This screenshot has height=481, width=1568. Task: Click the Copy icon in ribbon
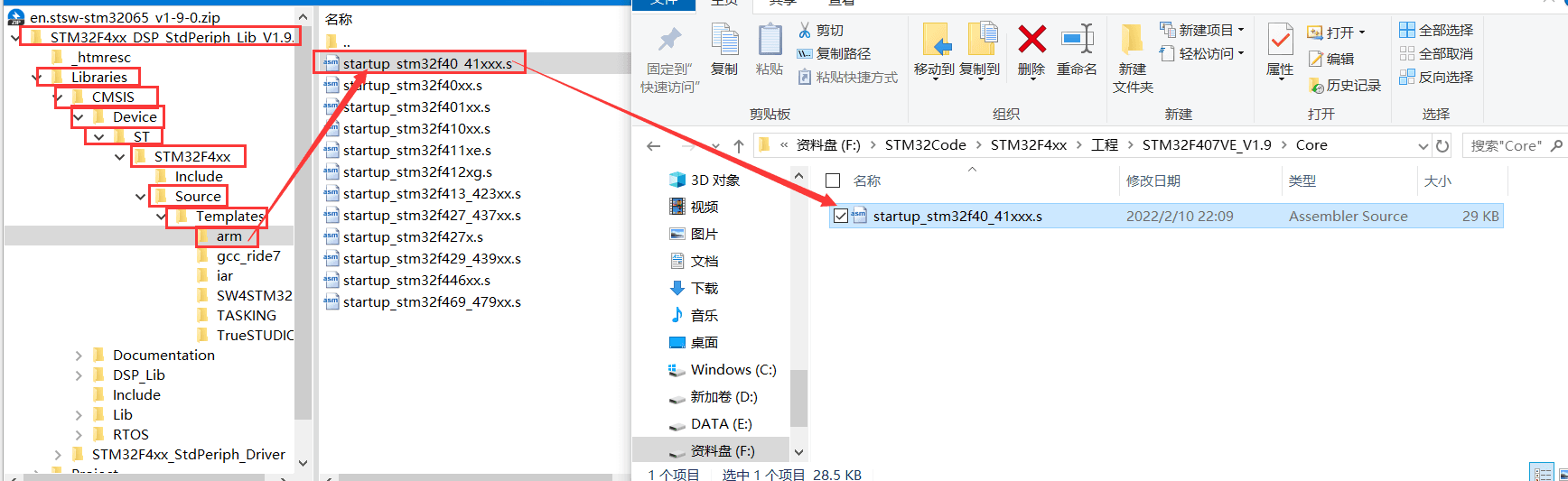coord(724,41)
